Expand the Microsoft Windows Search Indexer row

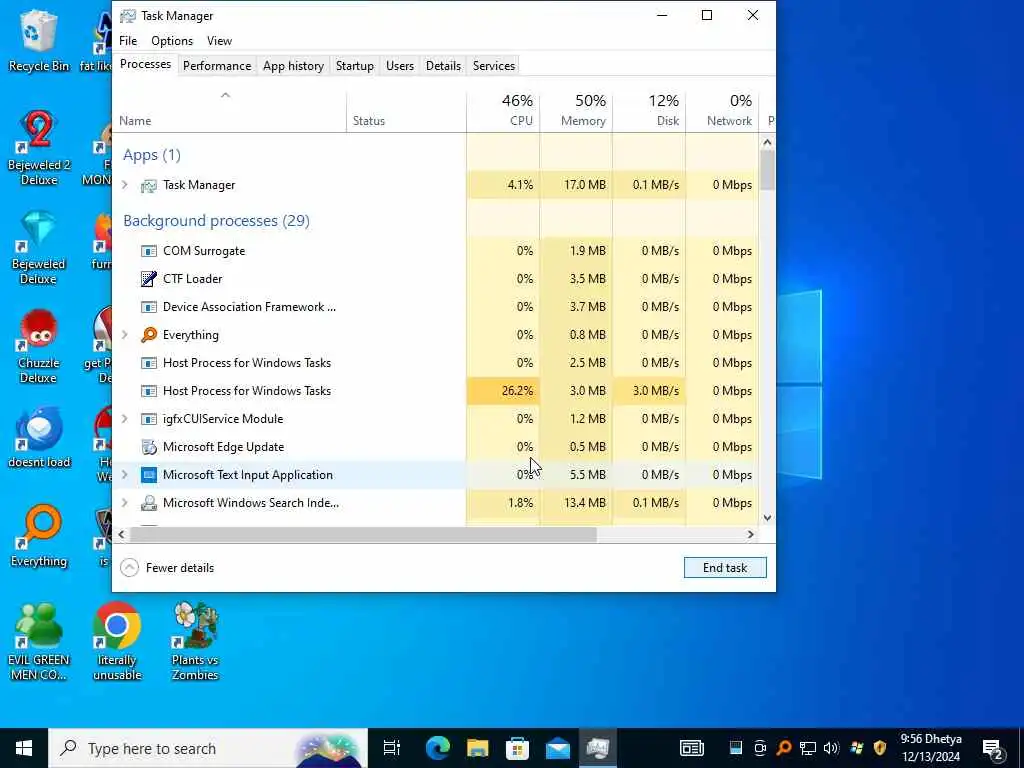pyautogui.click(x=125, y=503)
